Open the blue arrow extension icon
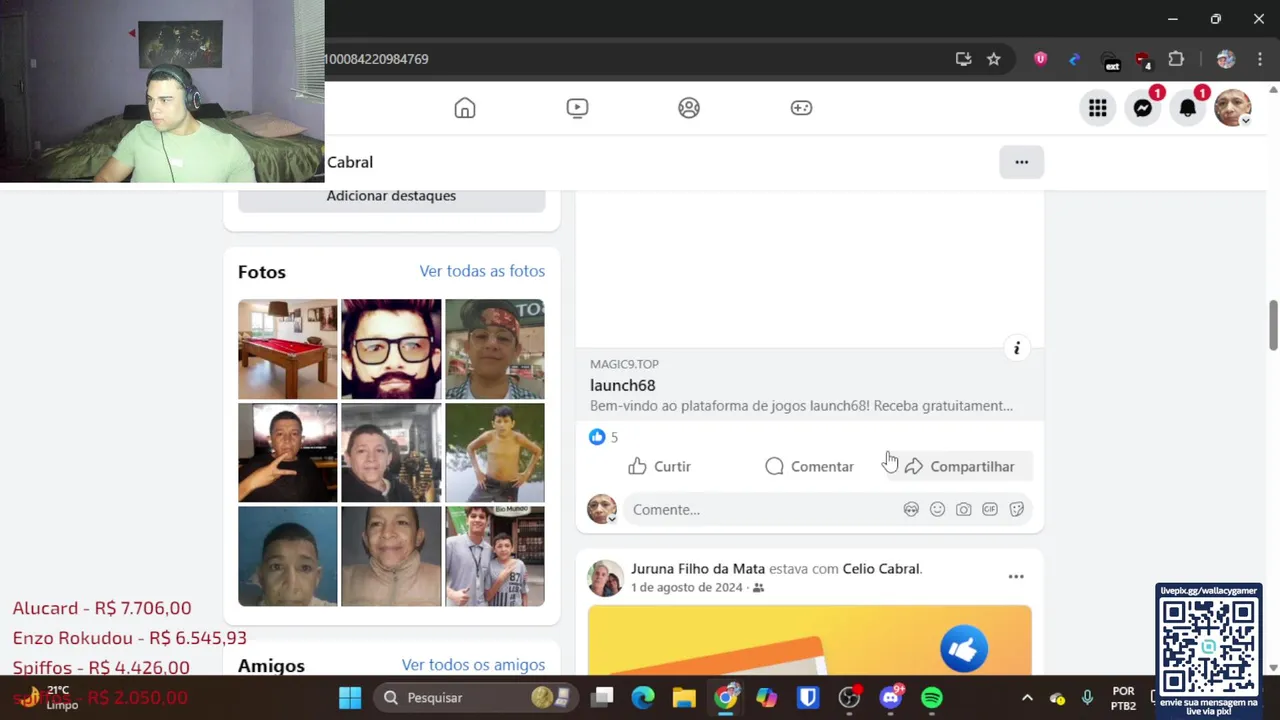This screenshot has width=1280, height=720. (1075, 59)
